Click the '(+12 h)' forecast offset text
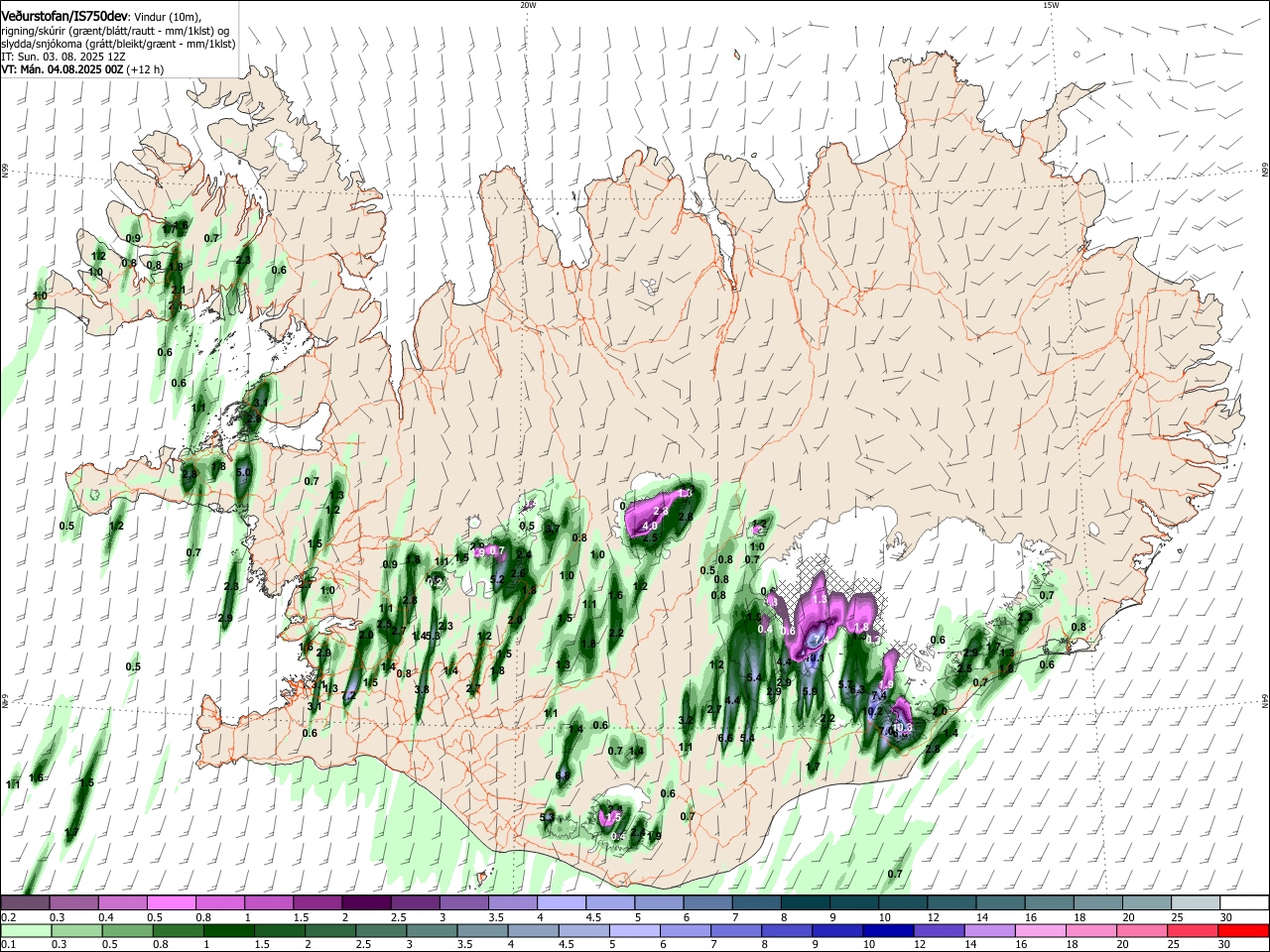The width and height of the screenshot is (1270, 952). [145, 70]
